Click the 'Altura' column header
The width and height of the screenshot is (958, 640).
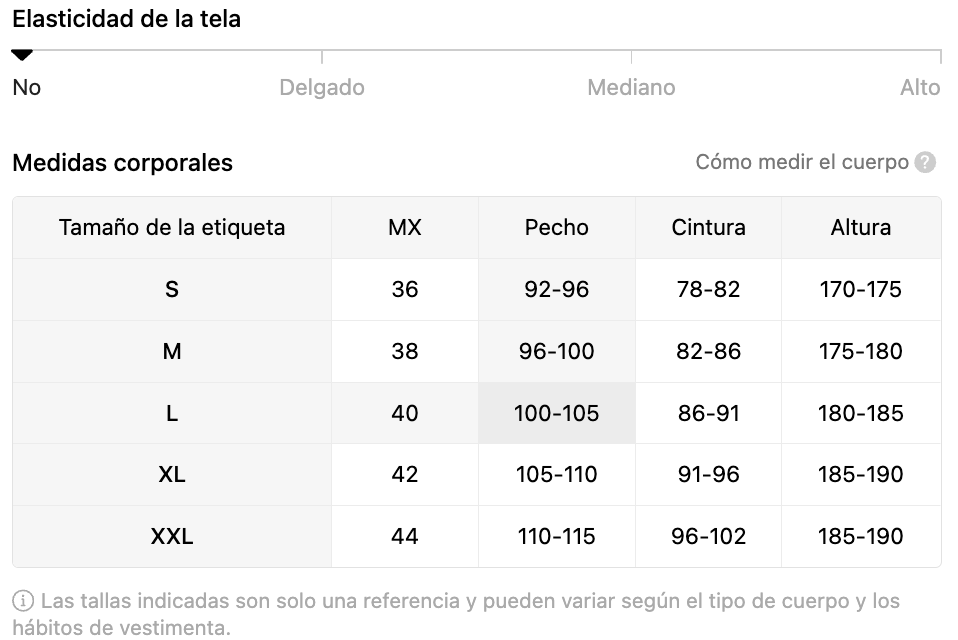(861, 228)
